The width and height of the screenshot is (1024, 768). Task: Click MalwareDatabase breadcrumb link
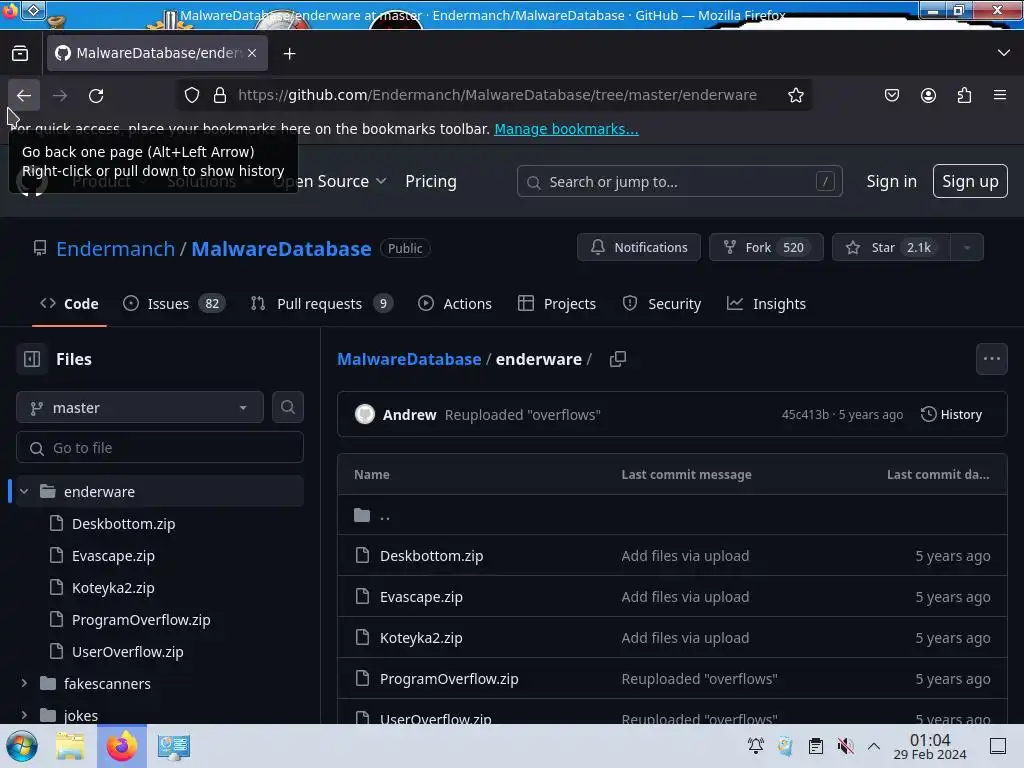409,359
